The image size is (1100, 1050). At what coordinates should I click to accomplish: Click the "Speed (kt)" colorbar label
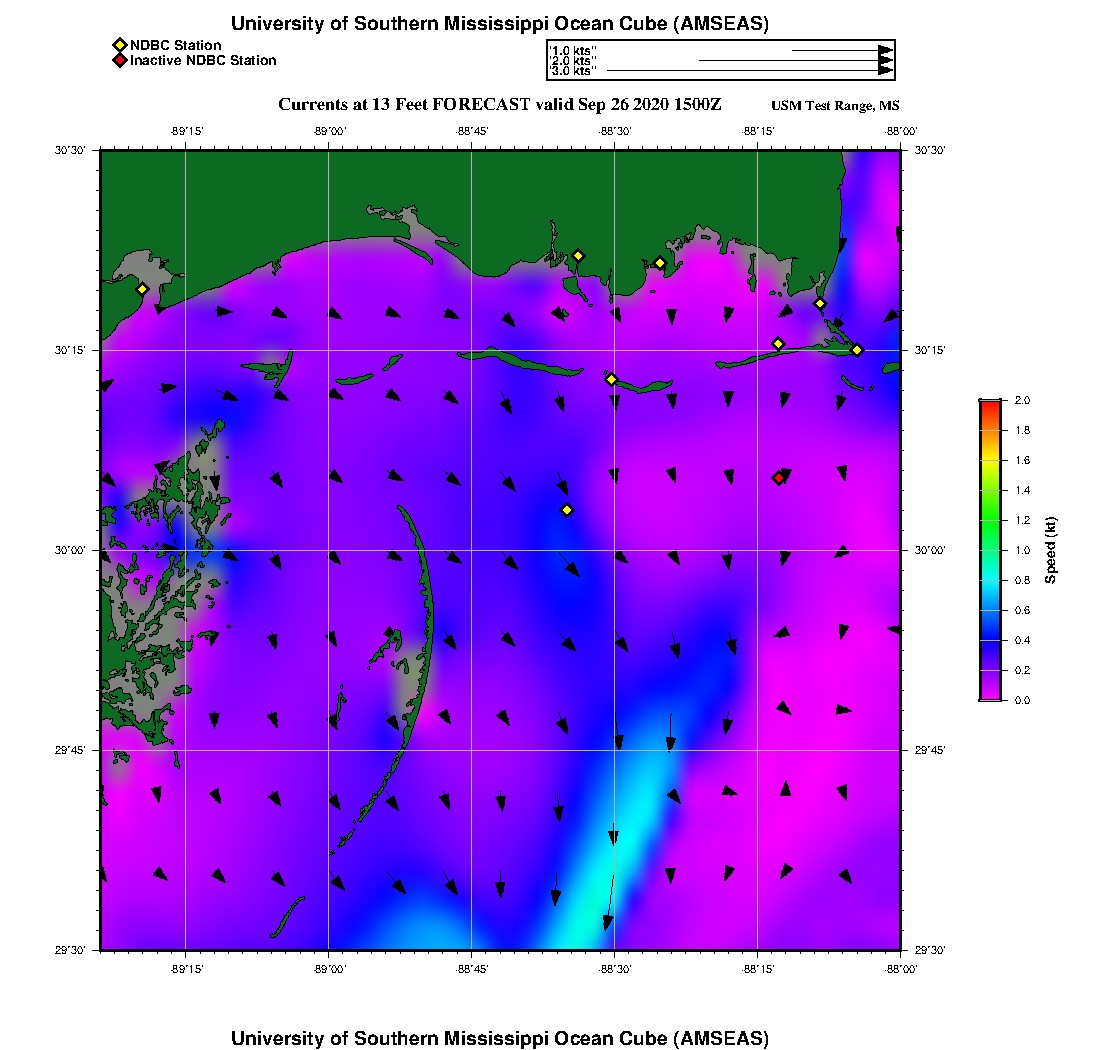1050,550
